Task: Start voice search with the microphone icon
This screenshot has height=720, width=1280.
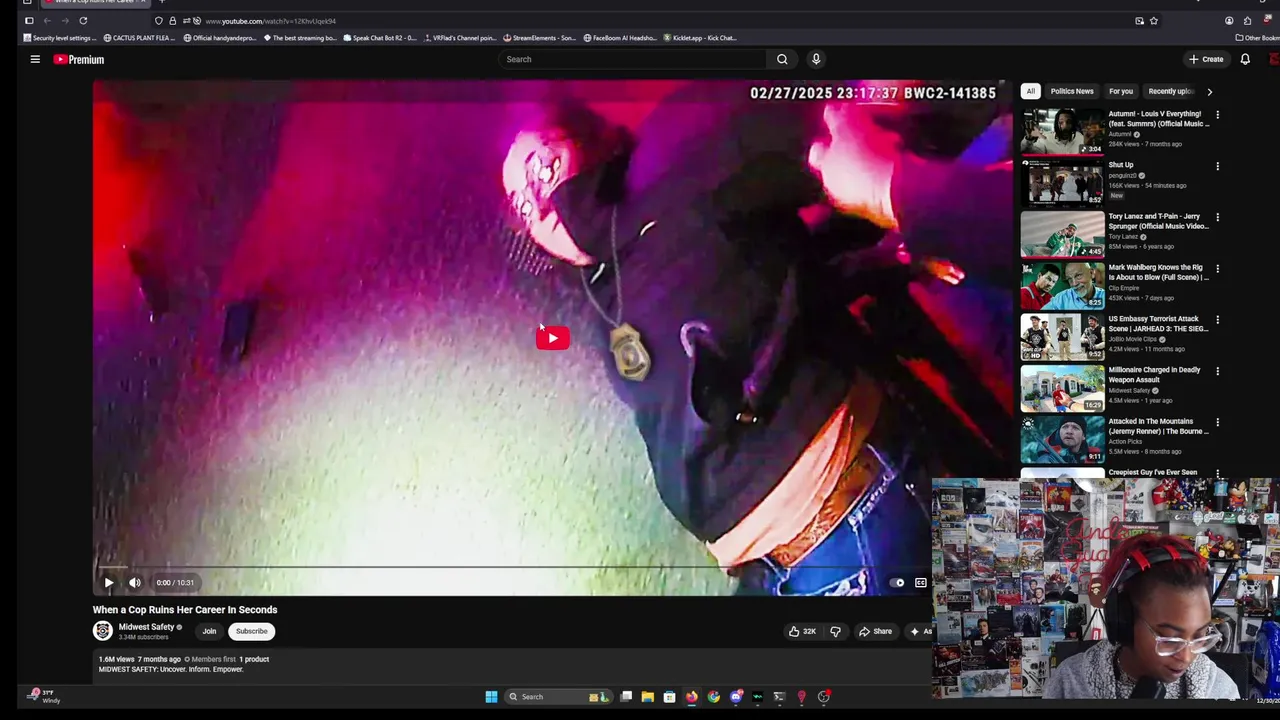Action: pos(816,59)
